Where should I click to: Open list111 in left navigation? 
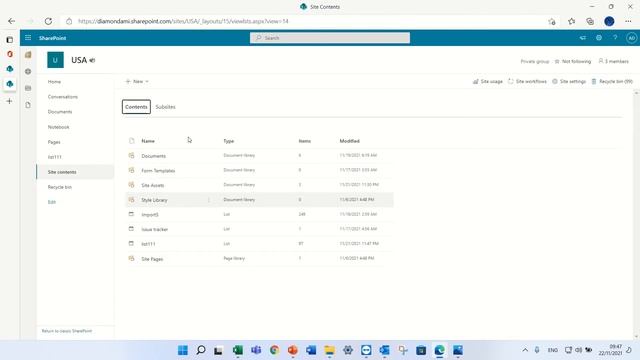click(x=55, y=157)
